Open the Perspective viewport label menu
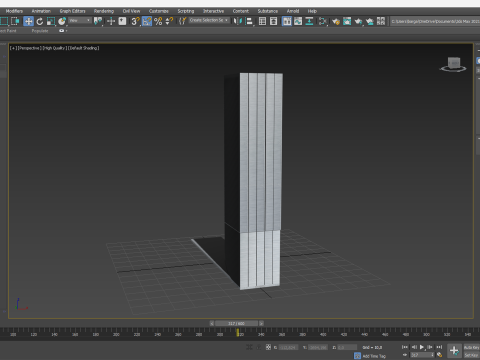 coord(29,48)
